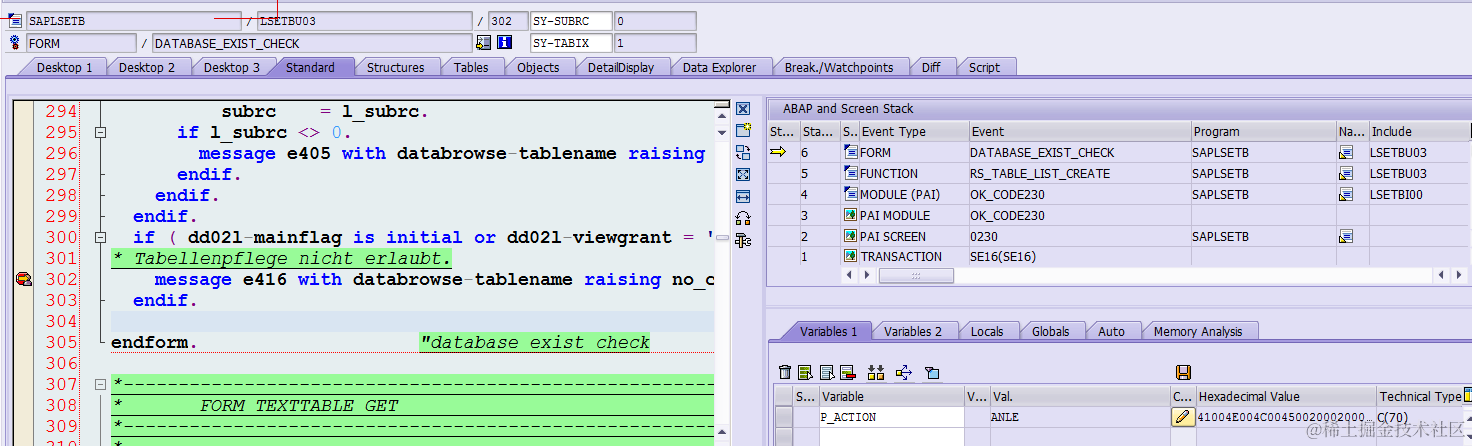Click the tool options tree icon
Screen dimensions: 1472x446
coord(743,240)
